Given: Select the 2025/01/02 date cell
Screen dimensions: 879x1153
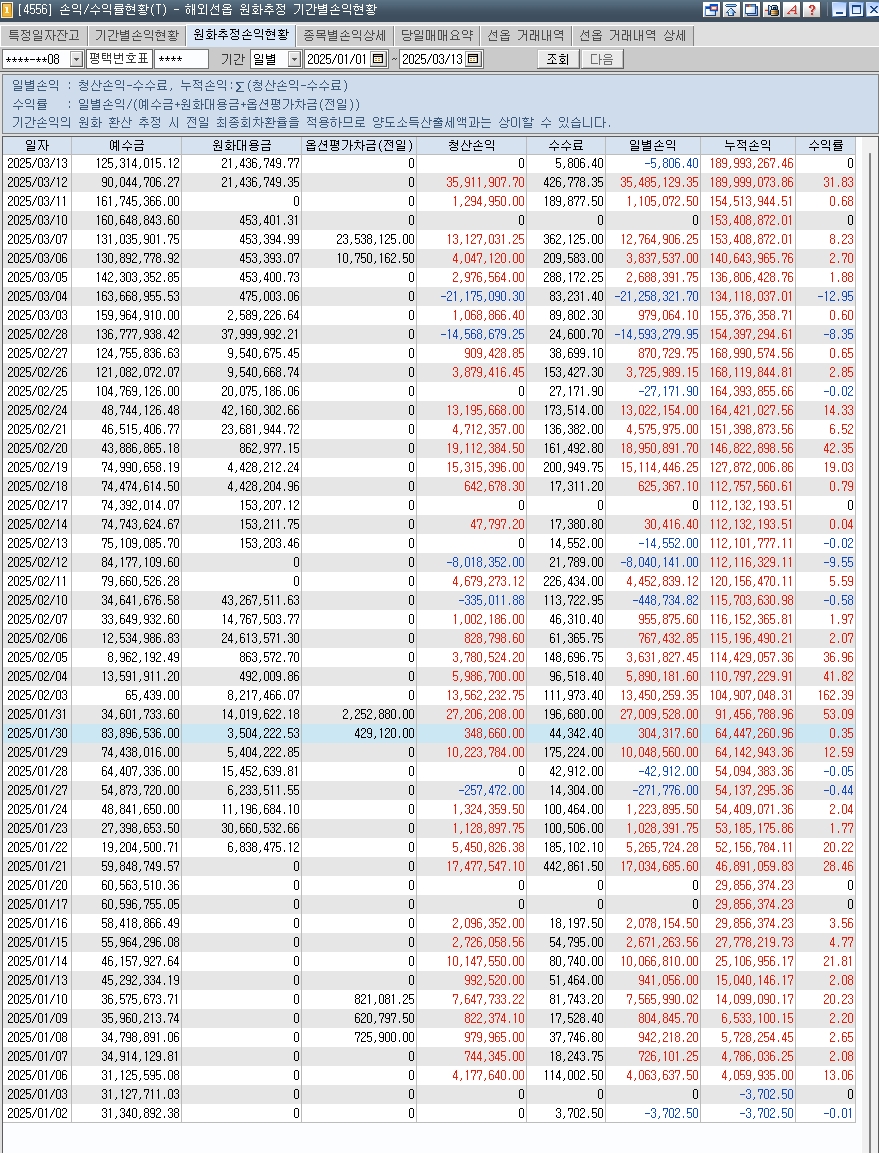Looking at the screenshot, I should coord(37,1113).
